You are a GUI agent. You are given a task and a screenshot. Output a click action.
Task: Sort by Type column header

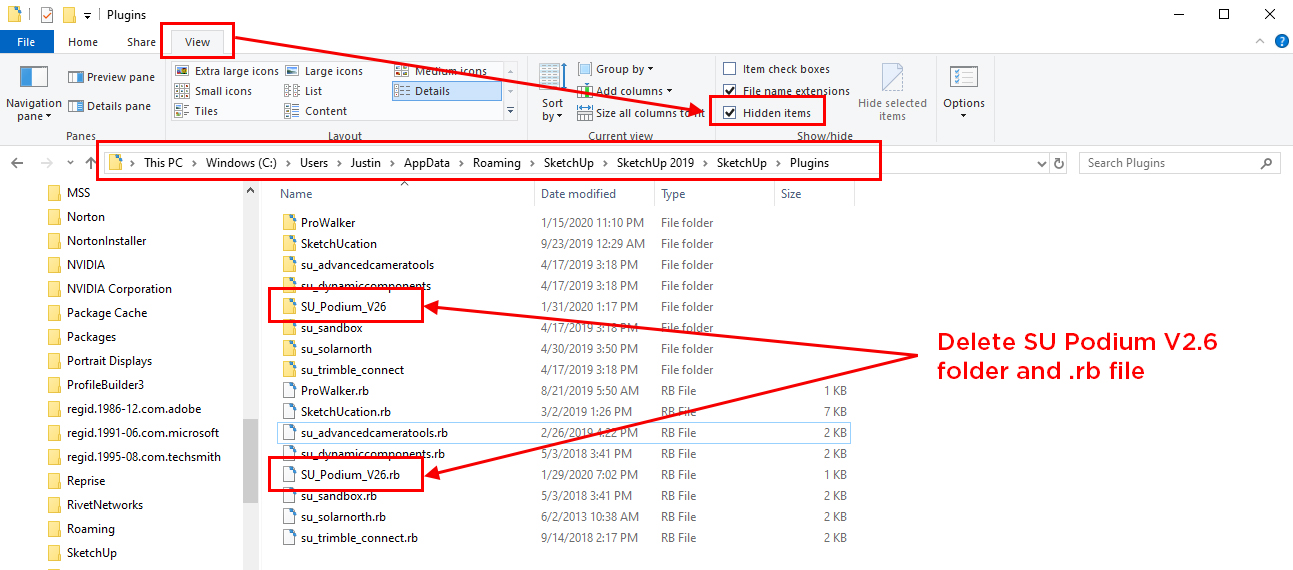(673, 194)
